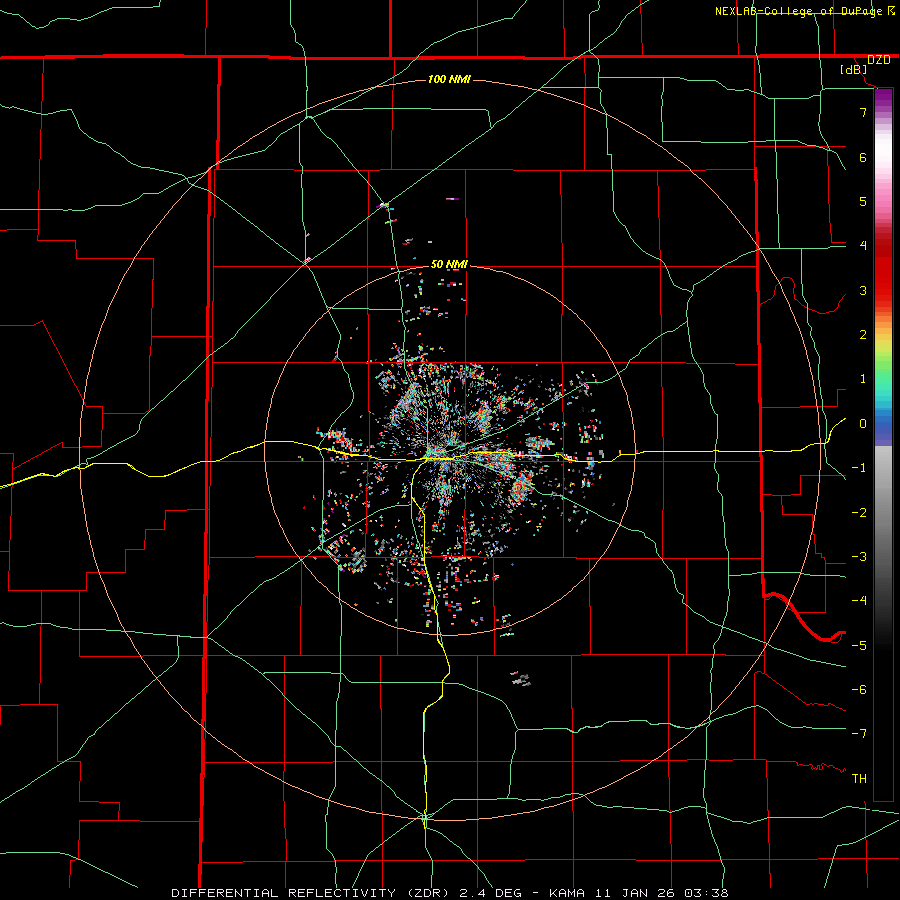Click the -7 value on color scale
The image size is (900, 900).
[x=859, y=734]
